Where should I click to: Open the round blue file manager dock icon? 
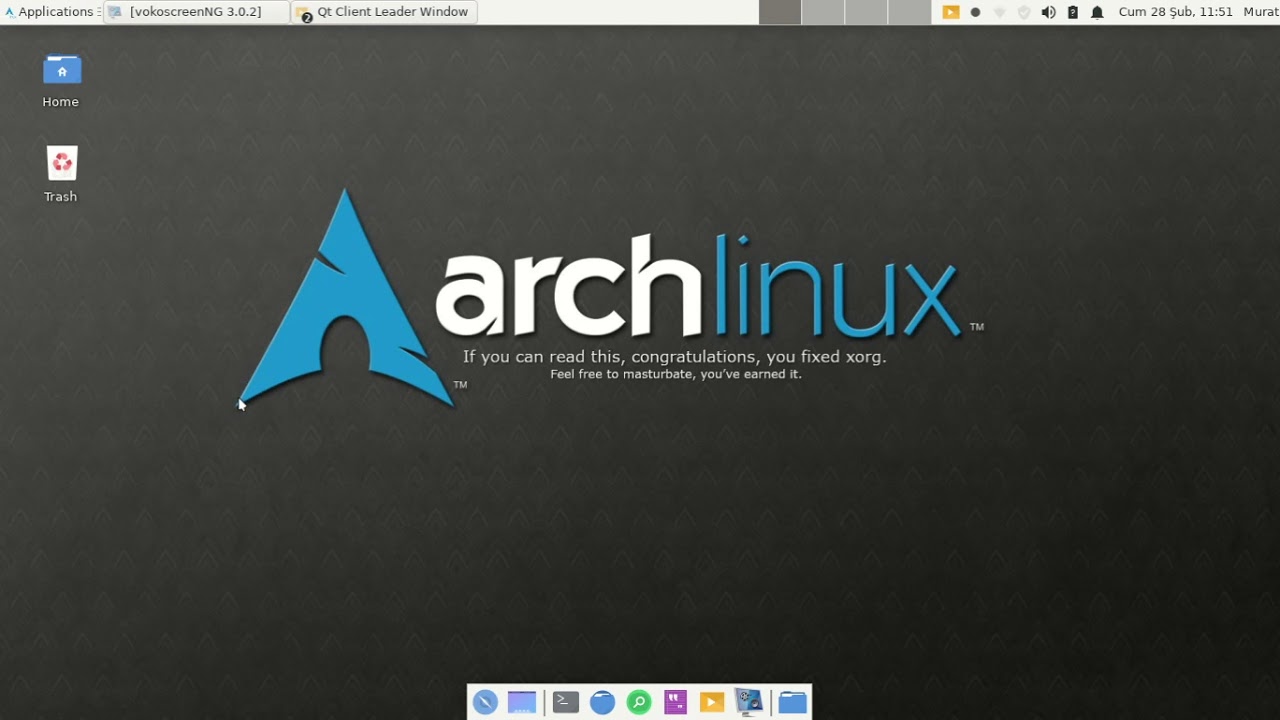coord(602,702)
